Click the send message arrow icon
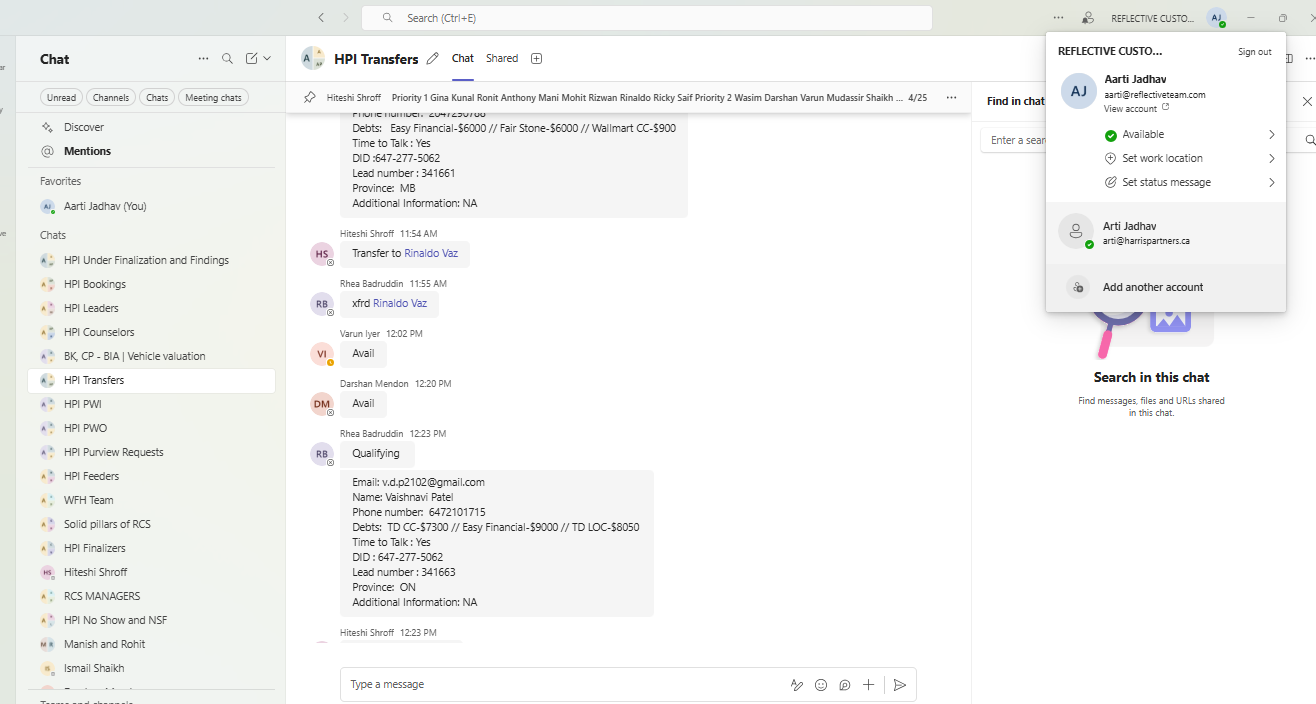The image size is (1316, 704). point(900,685)
